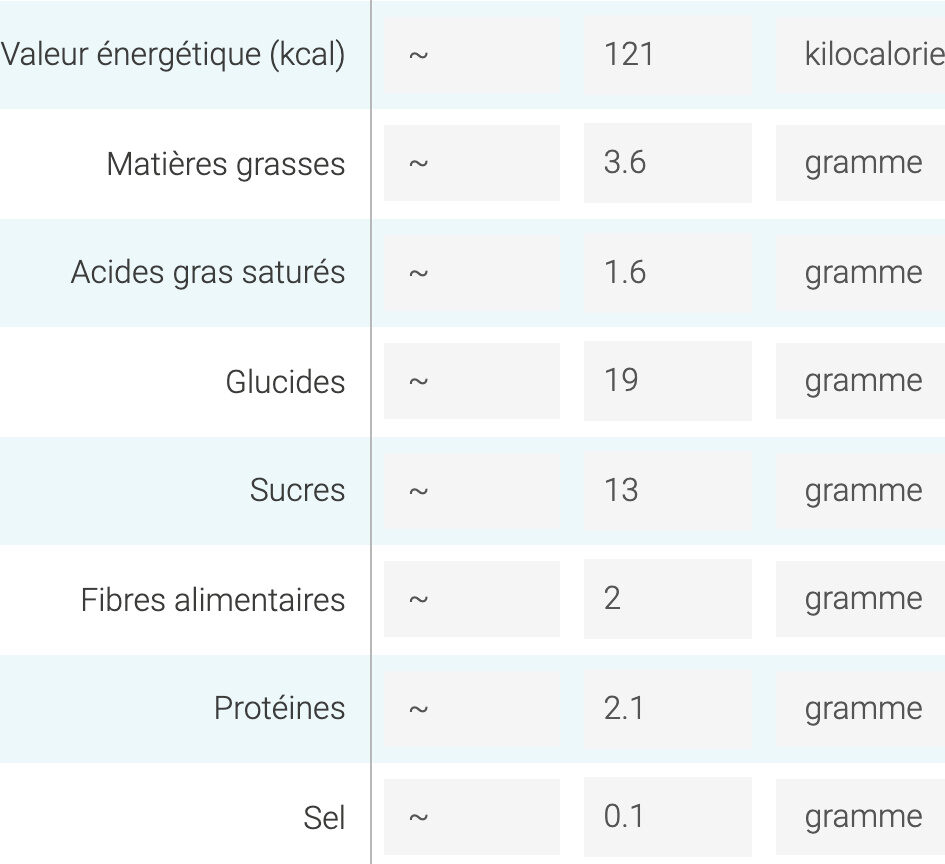Open the gramme unit dropdown for Sel
This screenshot has height=864, width=945.
(862, 817)
